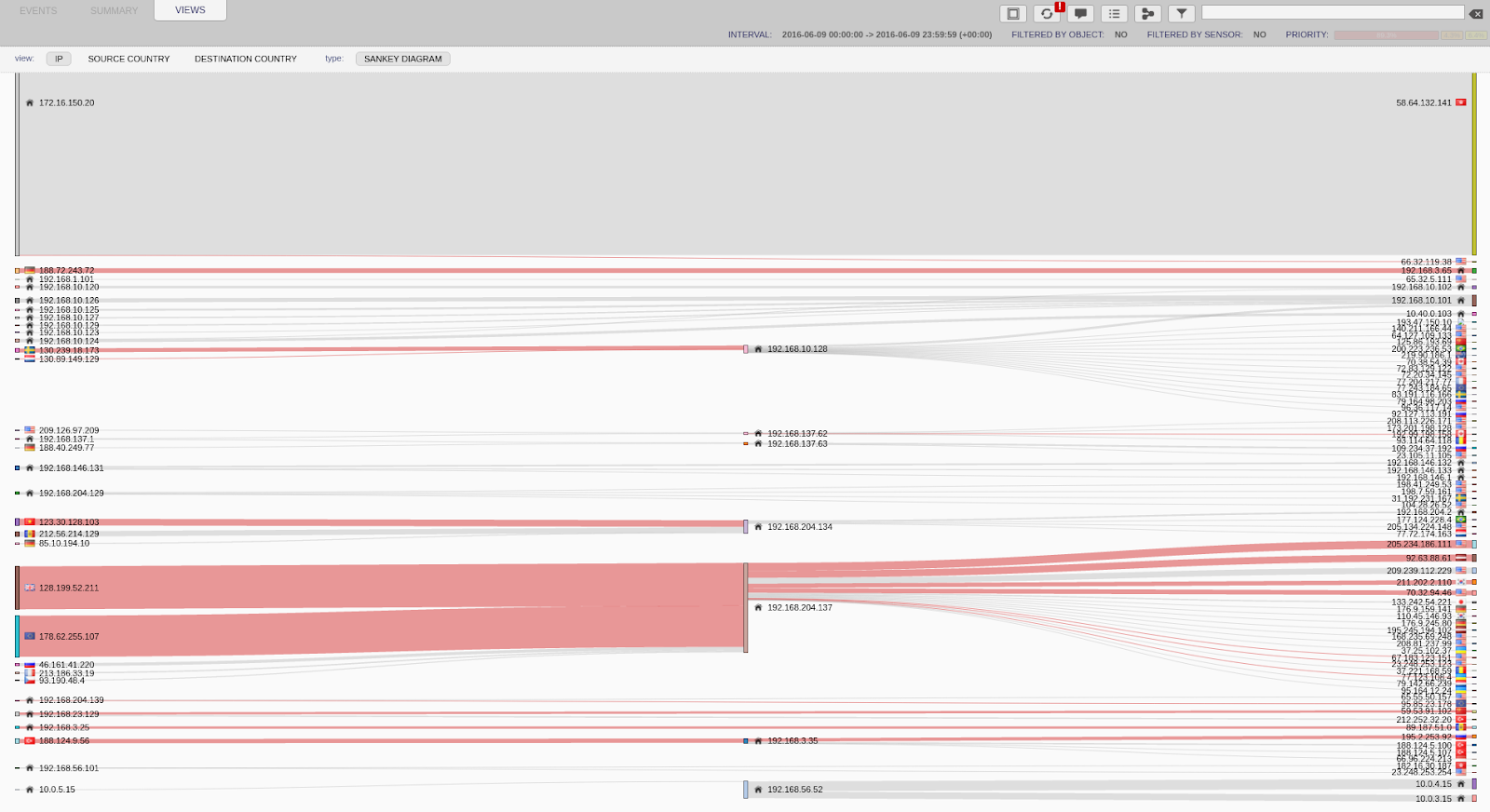Select the SANKEY DIAGRAM type
This screenshot has height=812, width=1490.
point(403,59)
